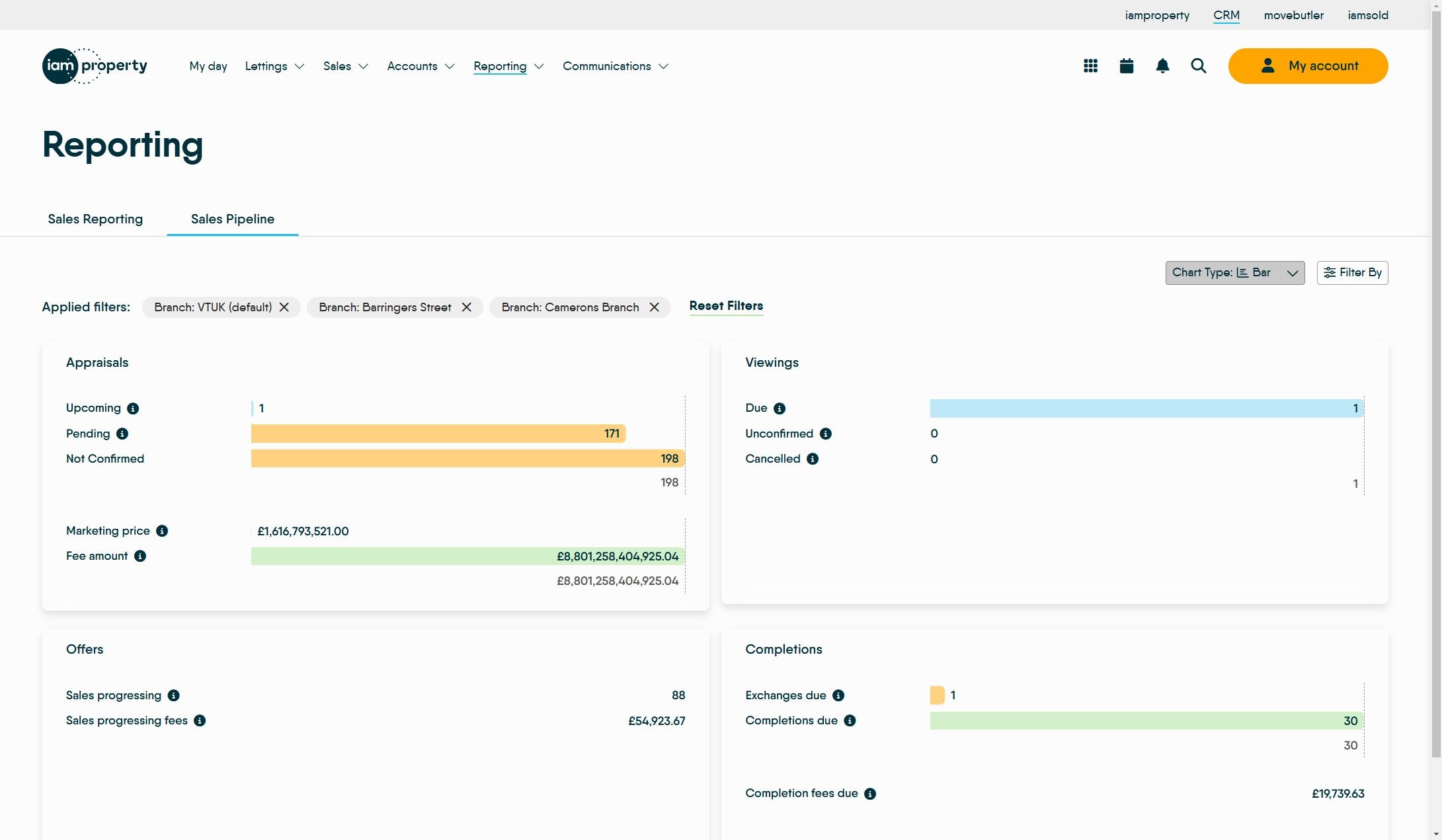
Task: Click info icon next to Upcoming
Action: [x=133, y=408]
